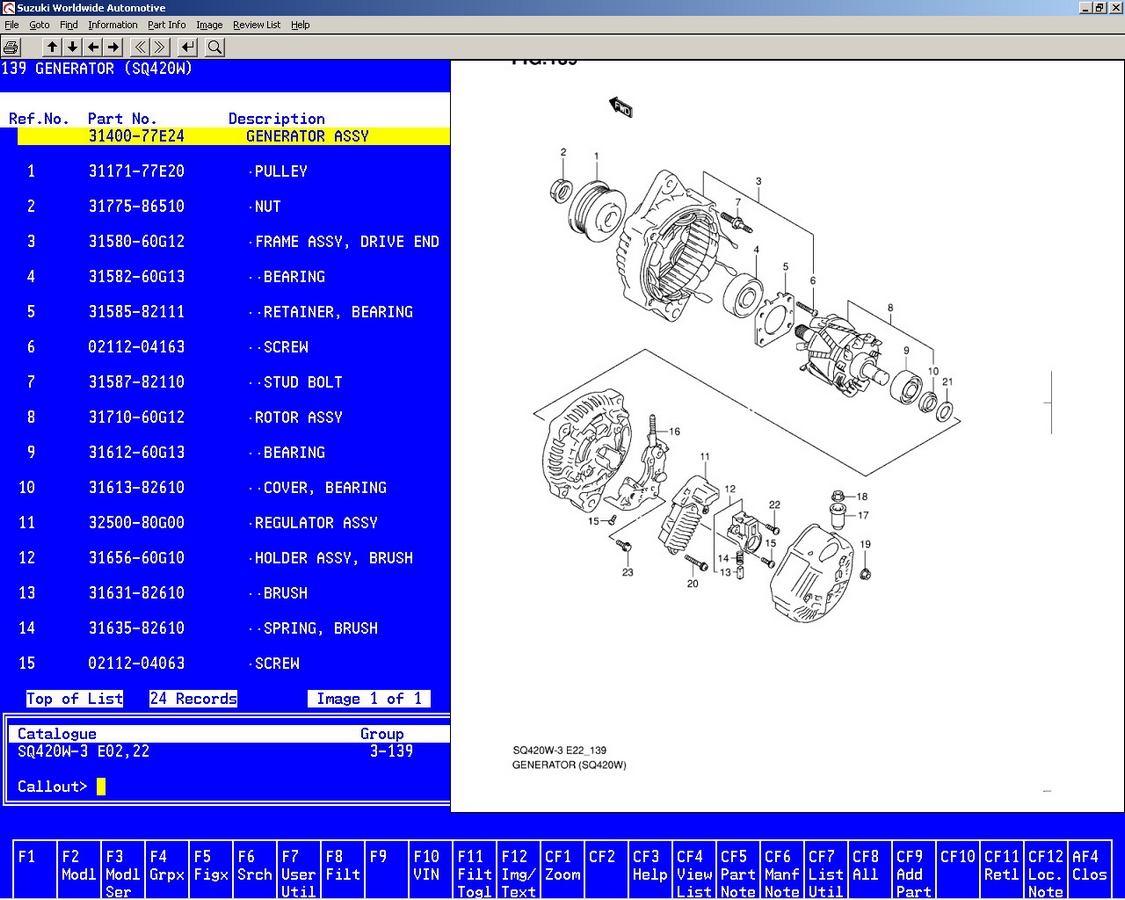1125x900 pixels.
Task: Click the F2 Modl function button
Action: pos(79,870)
